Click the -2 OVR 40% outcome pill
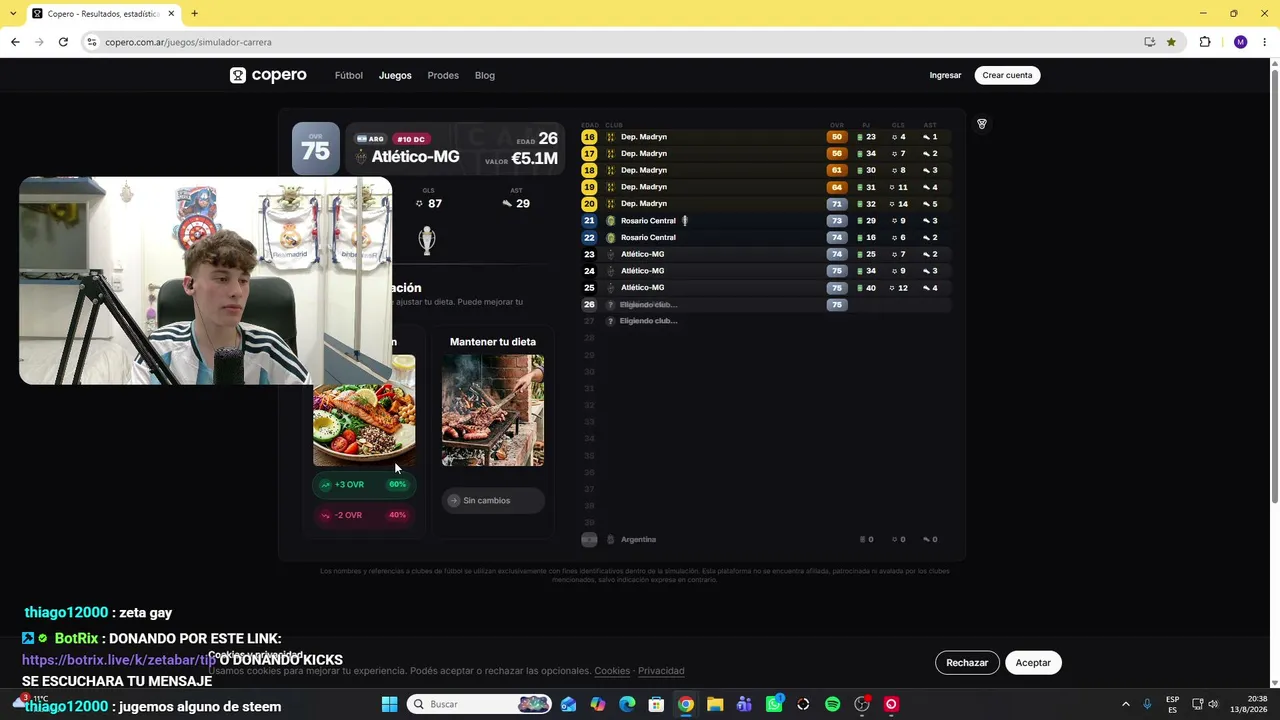This screenshot has height=720, width=1280. tap(363, 515)
